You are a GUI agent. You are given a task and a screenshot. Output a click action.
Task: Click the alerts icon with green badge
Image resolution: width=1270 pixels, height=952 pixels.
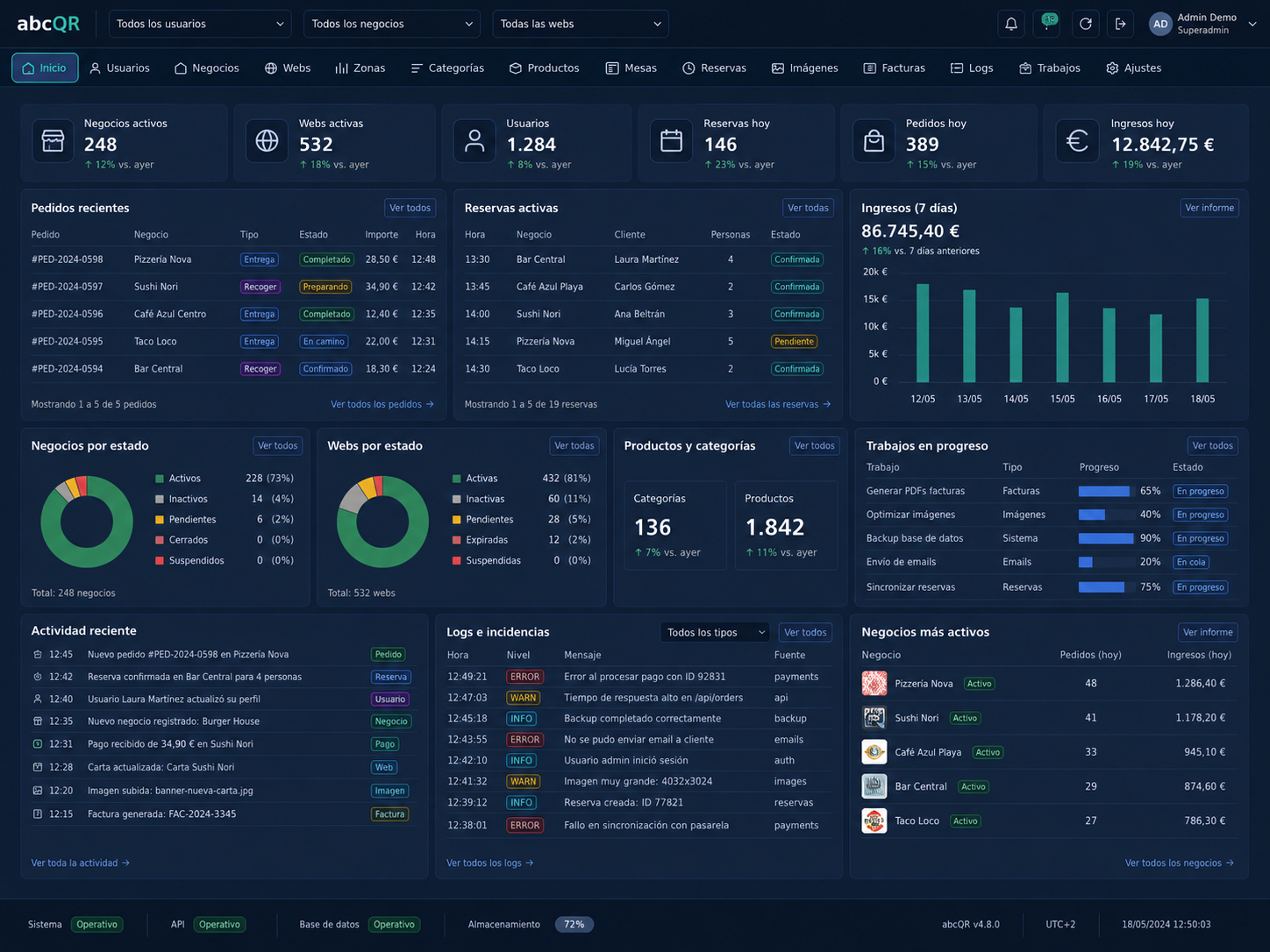click(x=1047, y=24)
